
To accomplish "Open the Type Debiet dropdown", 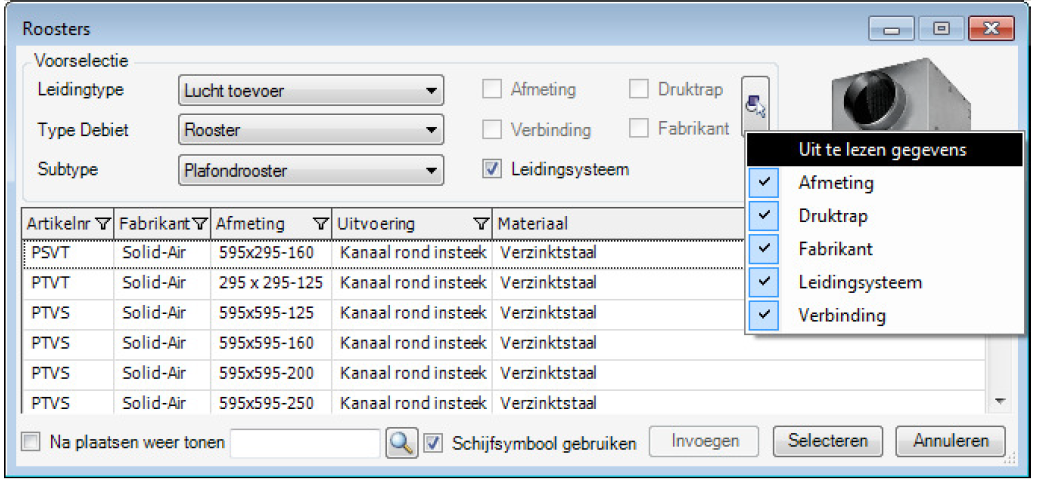I will point(311,130).
